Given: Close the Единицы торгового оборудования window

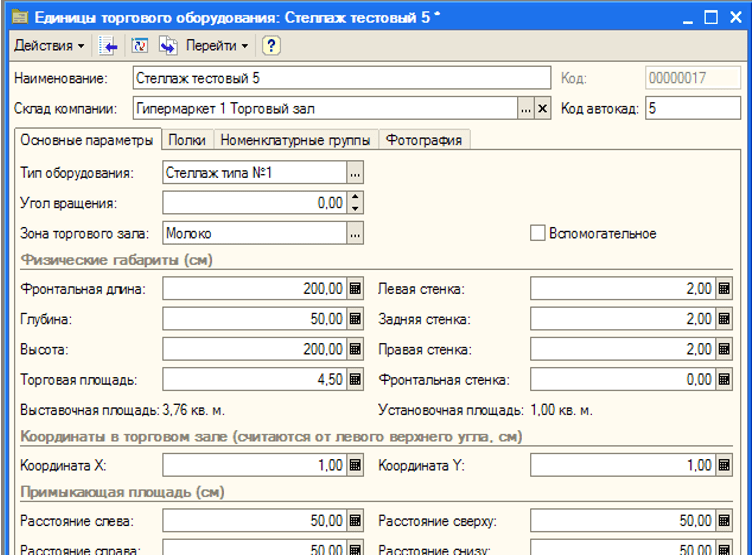Looking at the screenshot, I should 736,18.
